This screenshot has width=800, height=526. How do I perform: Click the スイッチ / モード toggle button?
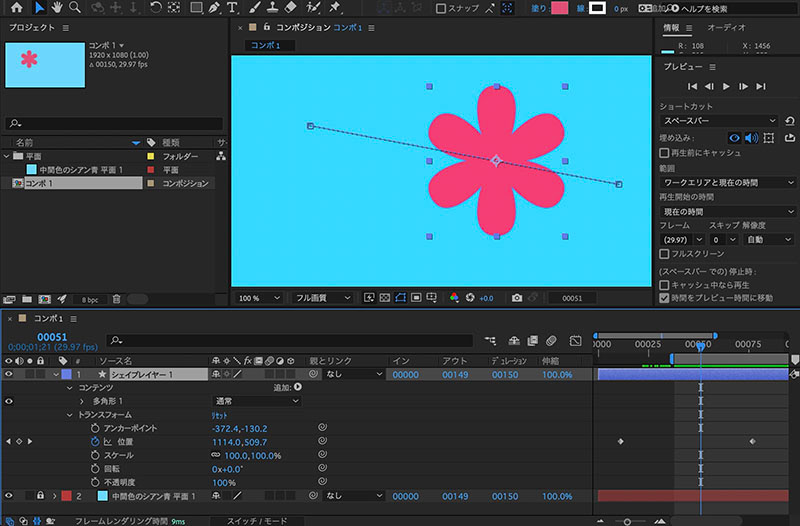258,521
